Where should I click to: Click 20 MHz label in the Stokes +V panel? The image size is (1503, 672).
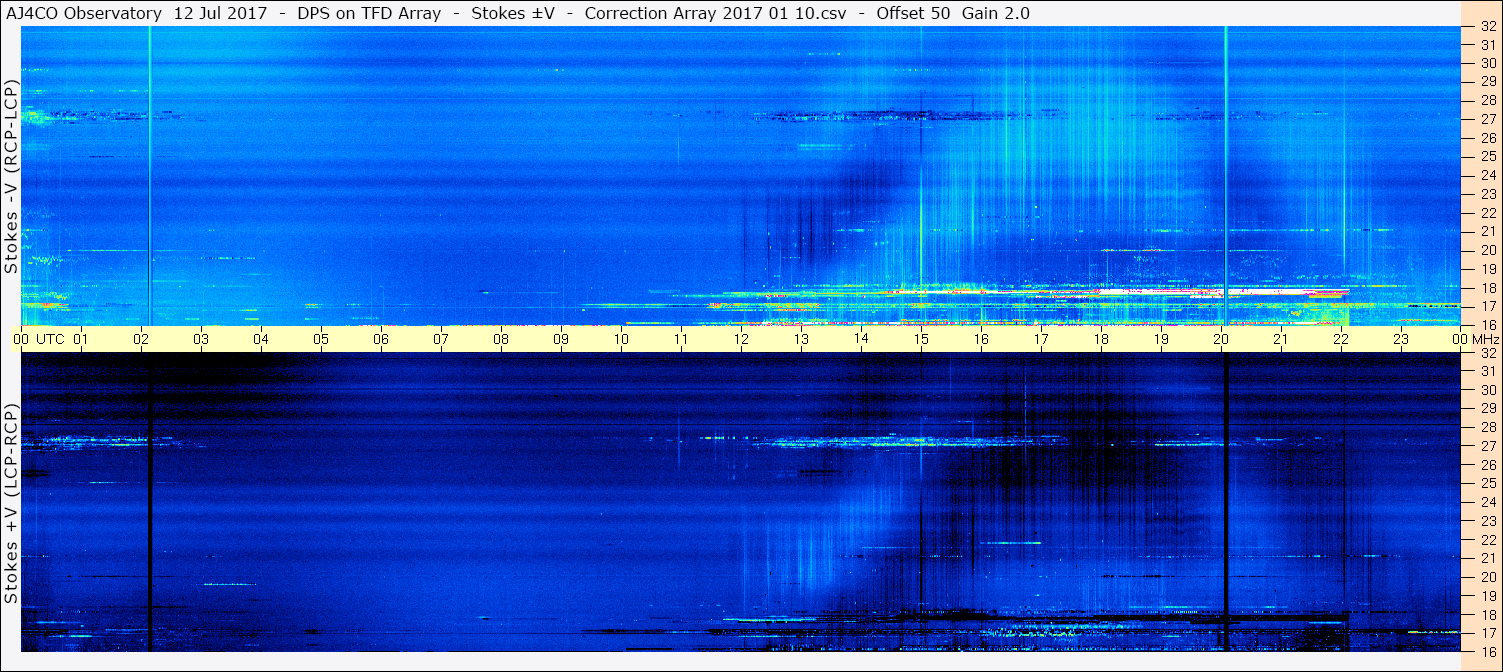(x=1488, y=577)
